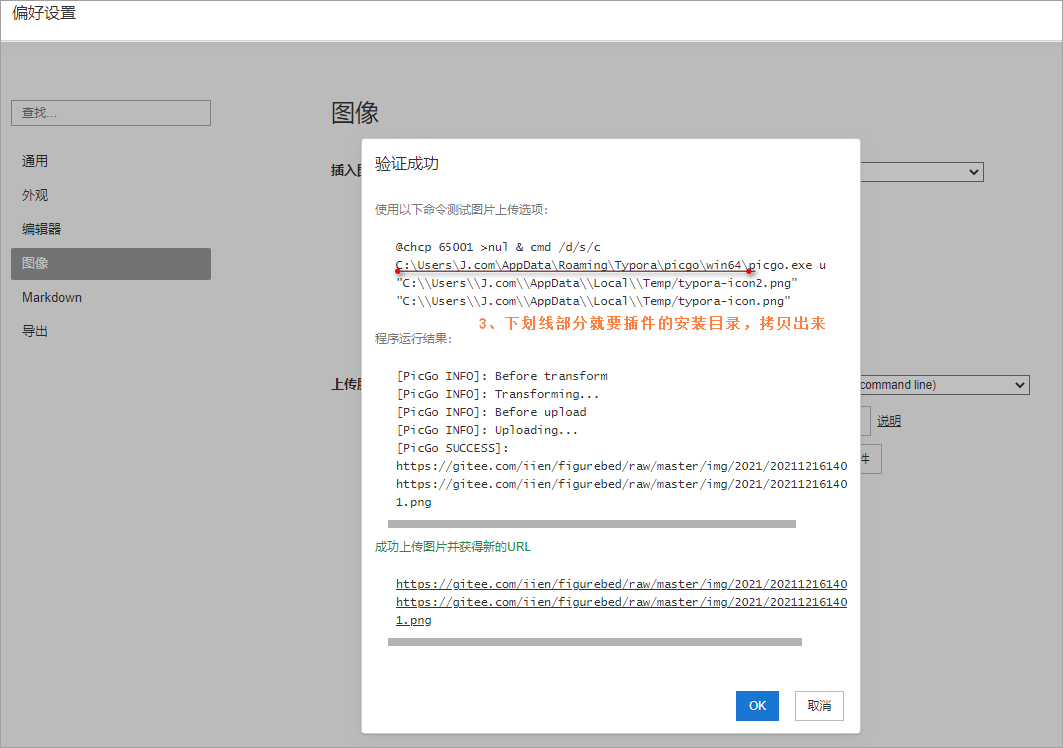Click the program output horizontal scrollbar
The width and height of the screenshot is (1063, 748).
click(x=591, y=524)
